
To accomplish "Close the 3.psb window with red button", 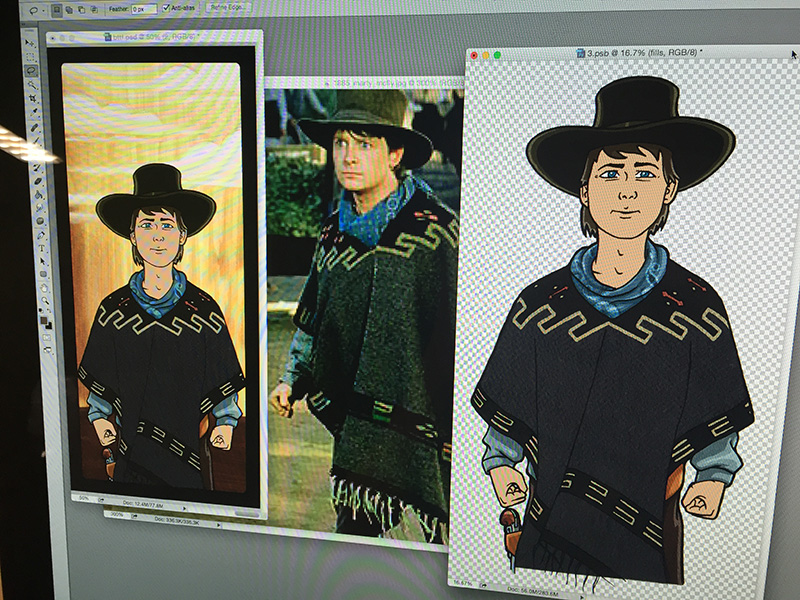I will [474, 56].
